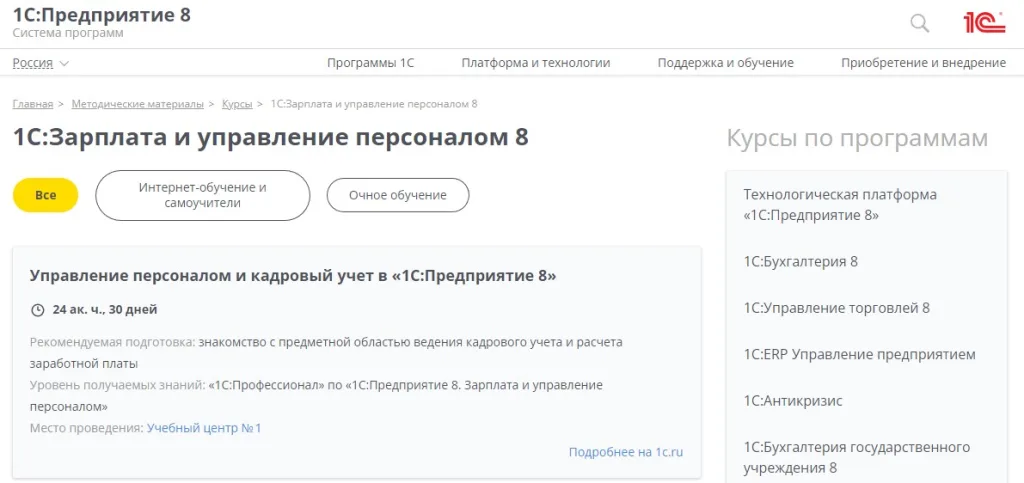Expand the Россия region dropdown
The width and height of the screenshot is (1024, 483).
40,63
